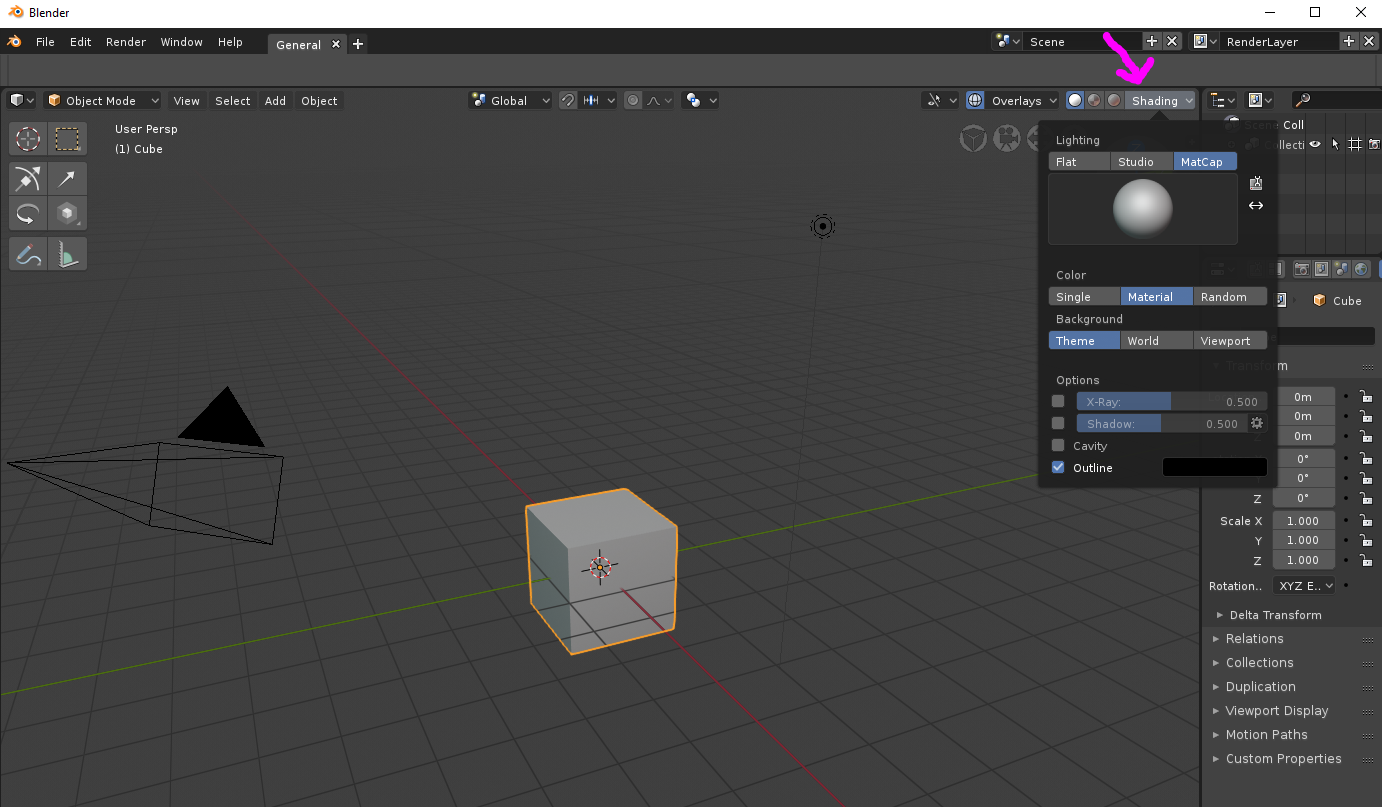Open the 3D viewport editor type menu
This screenshot has width=1382, height=807.
pos(22,100)
